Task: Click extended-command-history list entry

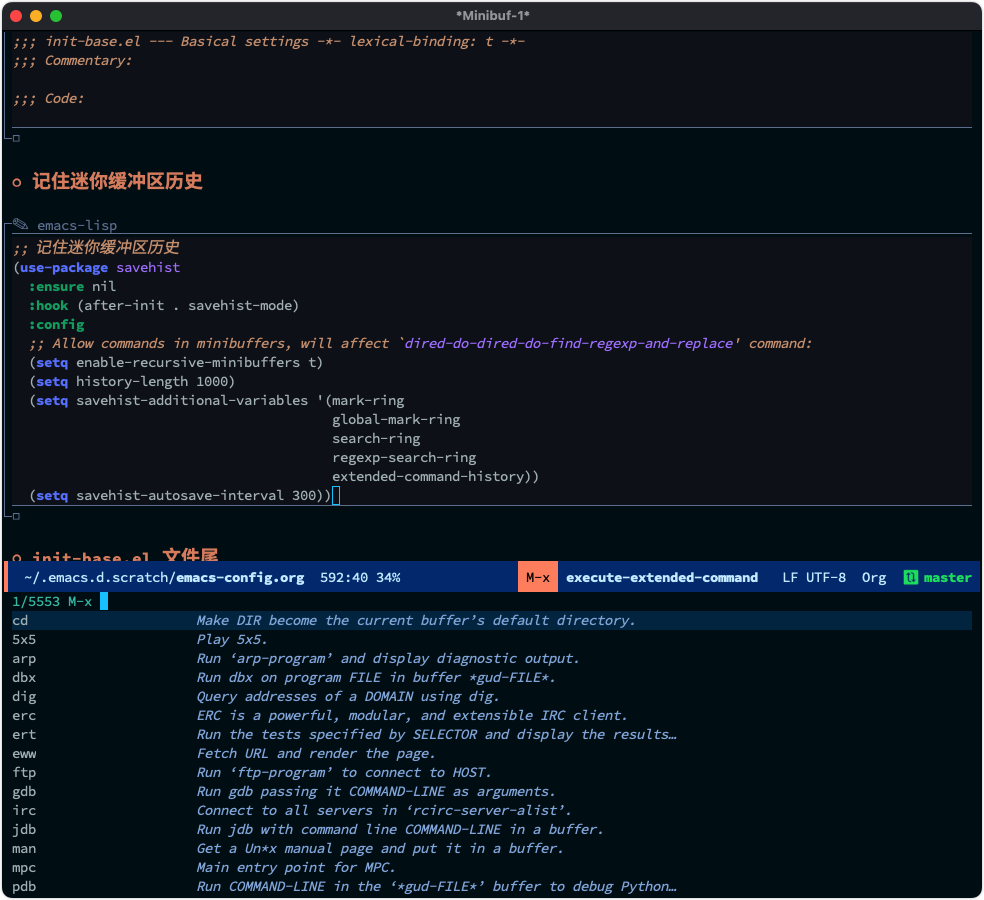Action: (428, 476)
